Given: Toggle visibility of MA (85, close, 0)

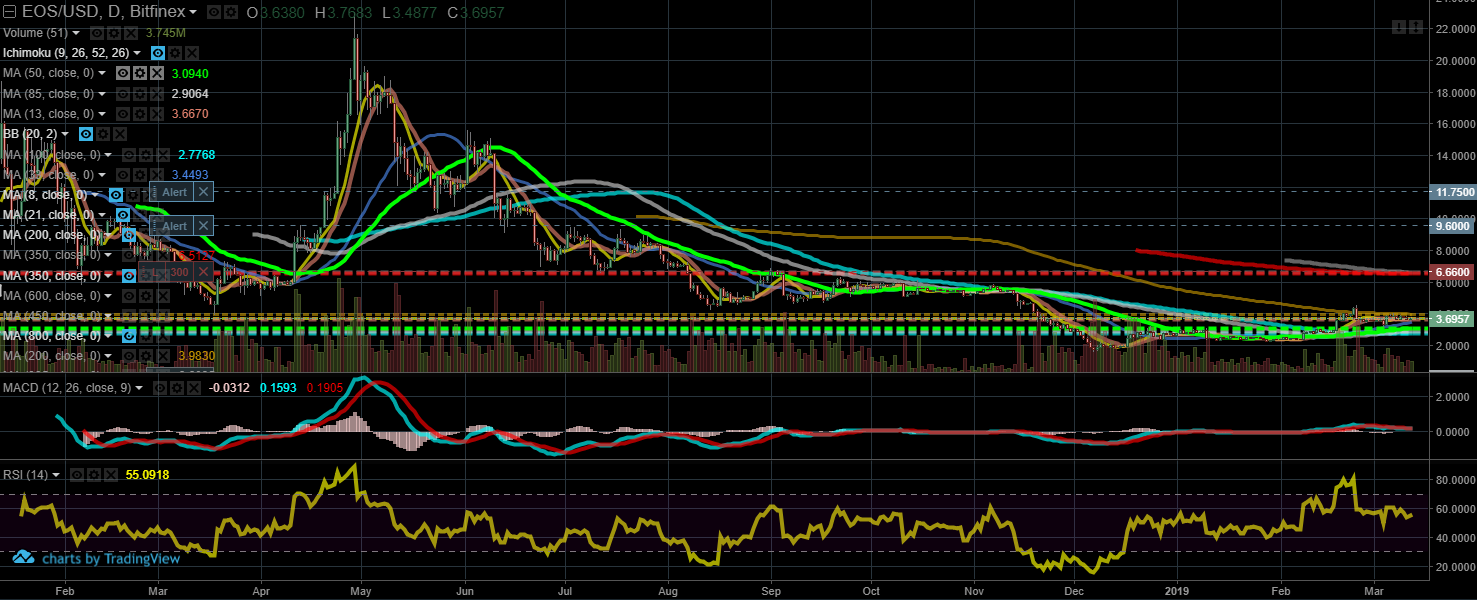Looking at the screenshot, I should coord(123,94).
